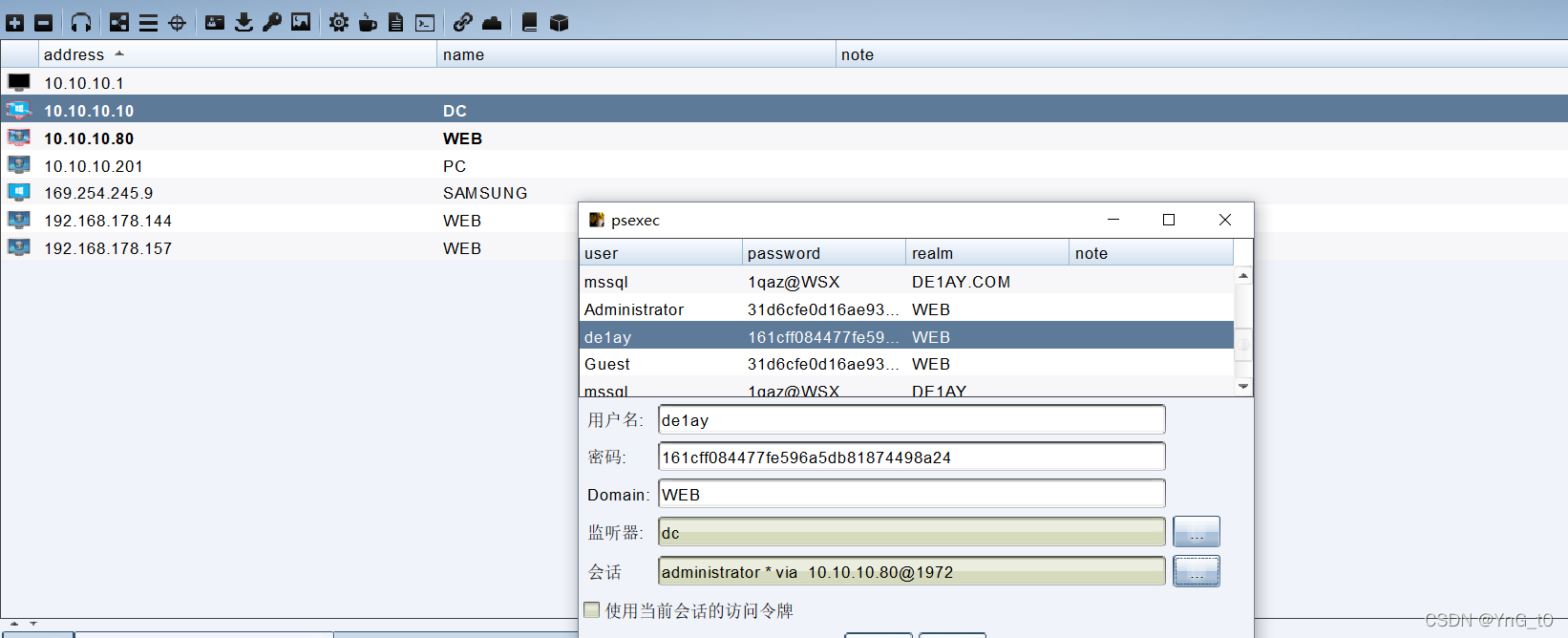Click the host icon of the 10.10.10.80 WEB row
This screenshot has height=638, width=1568.
click(x=19, y=138)
